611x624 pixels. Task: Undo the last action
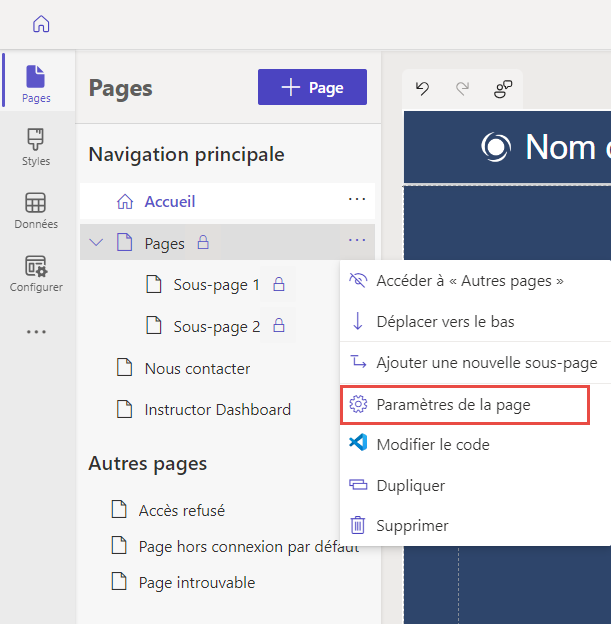click(x=422, y=89)
